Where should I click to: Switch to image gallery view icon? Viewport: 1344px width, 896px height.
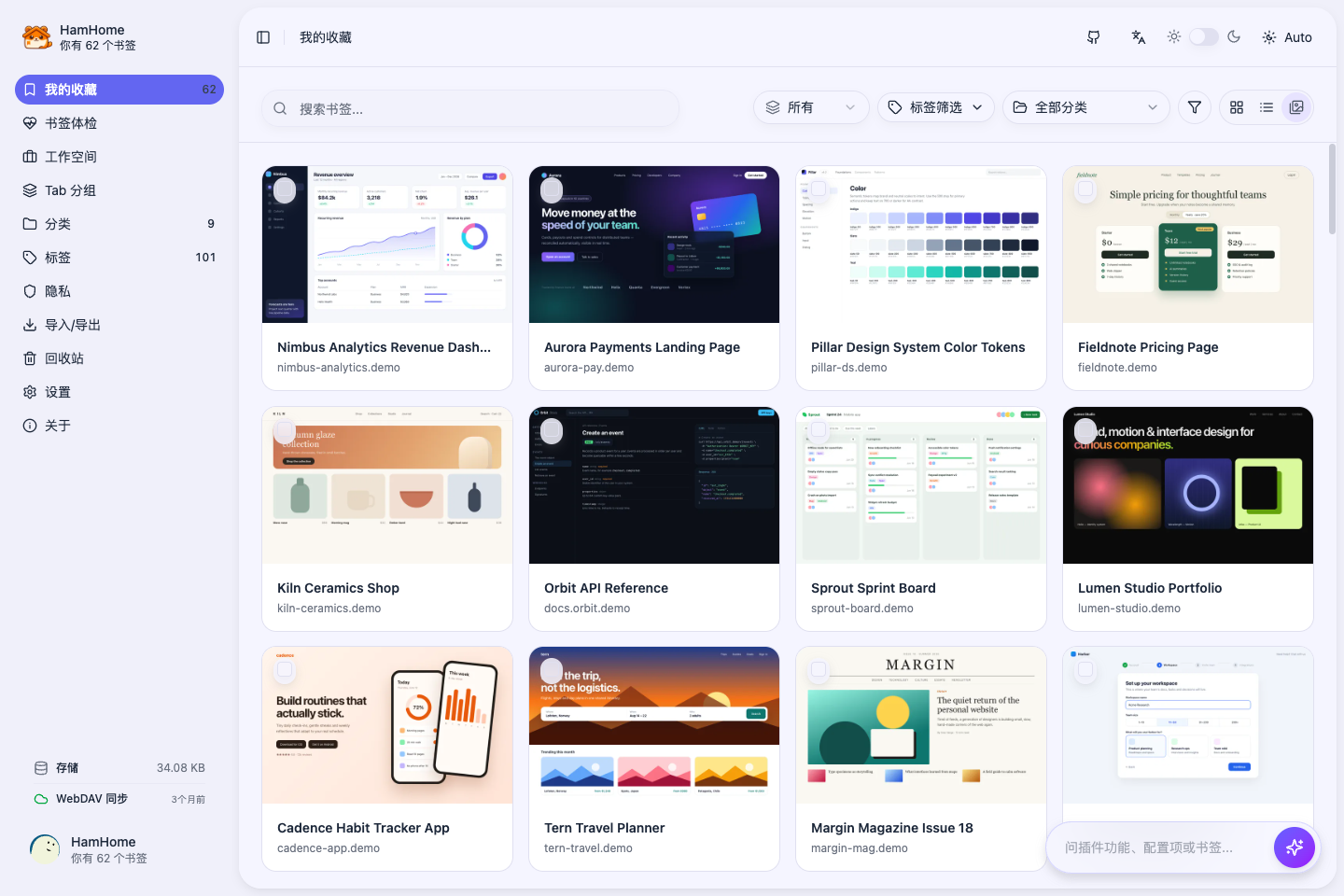point(1296,107)
